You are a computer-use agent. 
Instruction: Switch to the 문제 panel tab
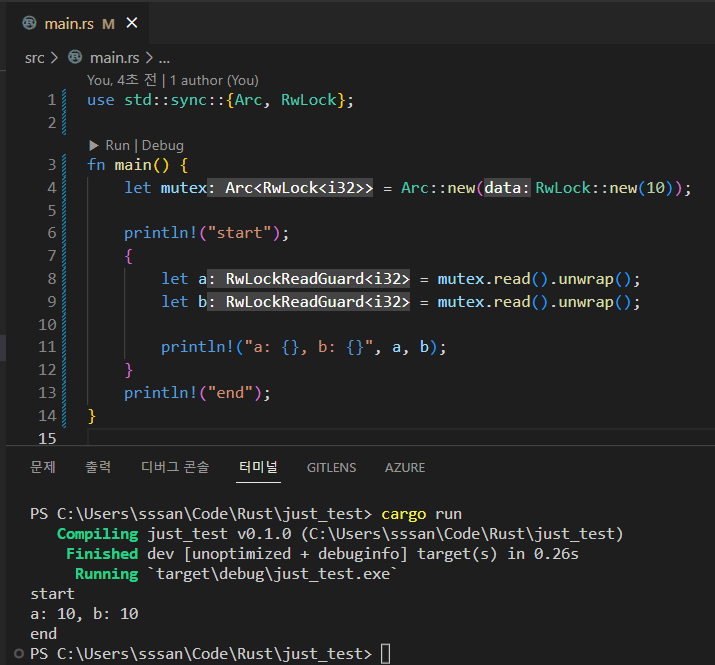pos(43,467)
